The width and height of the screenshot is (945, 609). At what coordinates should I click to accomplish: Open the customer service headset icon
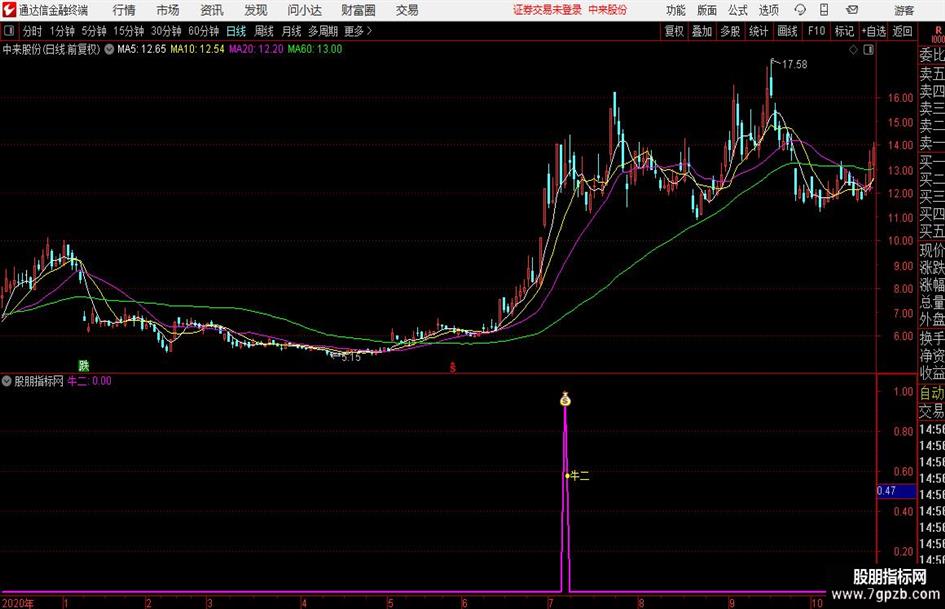tap(800, 10)
